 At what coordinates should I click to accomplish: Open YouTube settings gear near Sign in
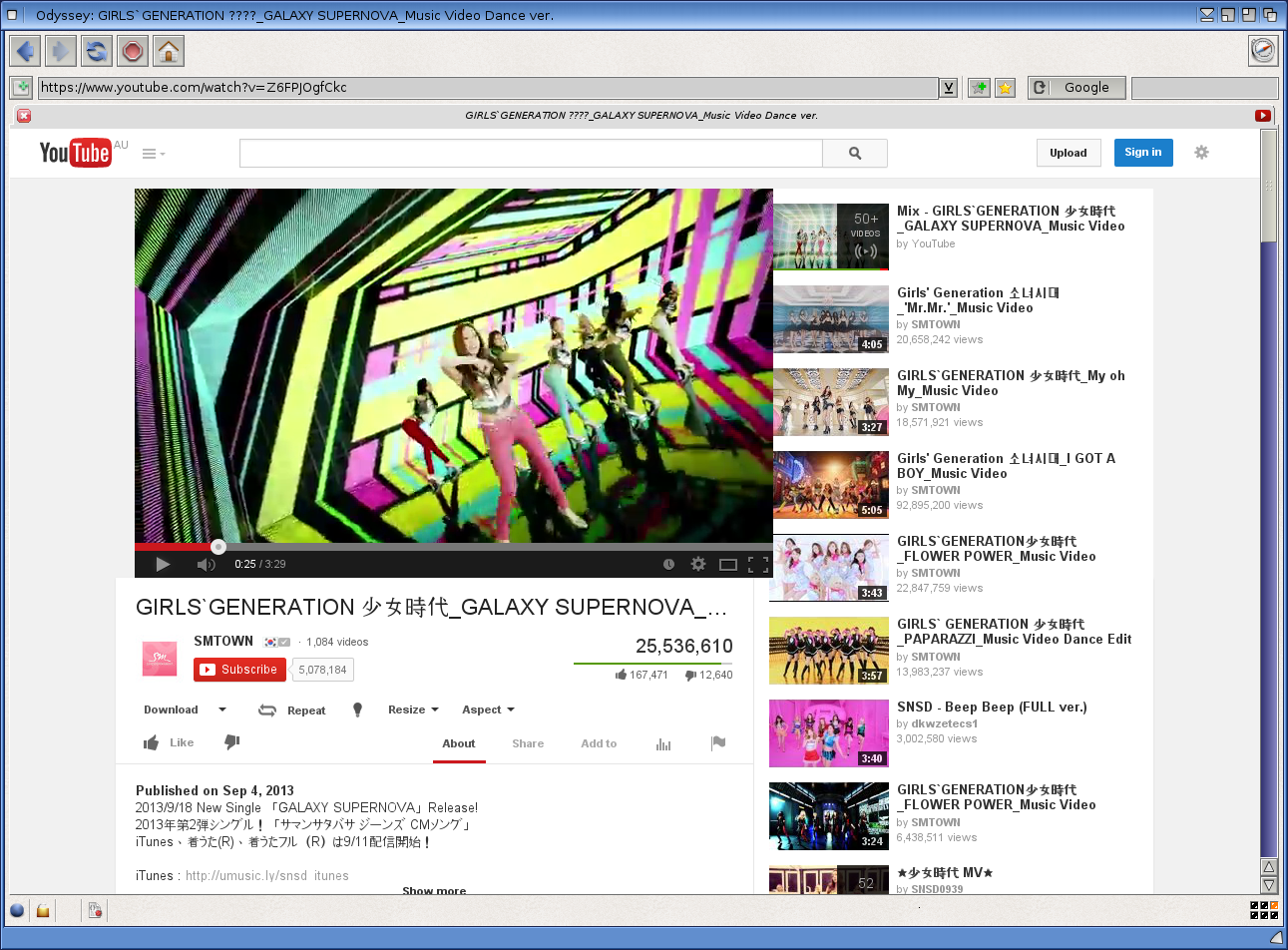[x=1201, y=153]
